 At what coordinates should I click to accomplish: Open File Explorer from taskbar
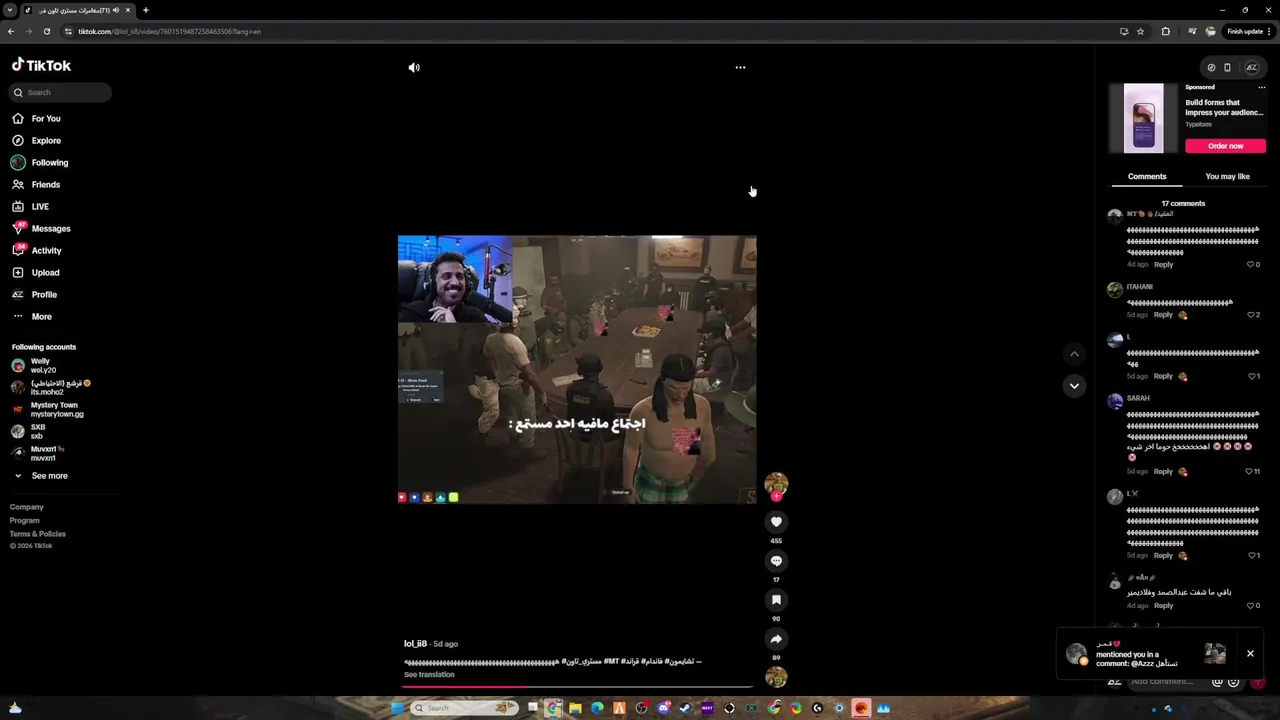(575, 708)
